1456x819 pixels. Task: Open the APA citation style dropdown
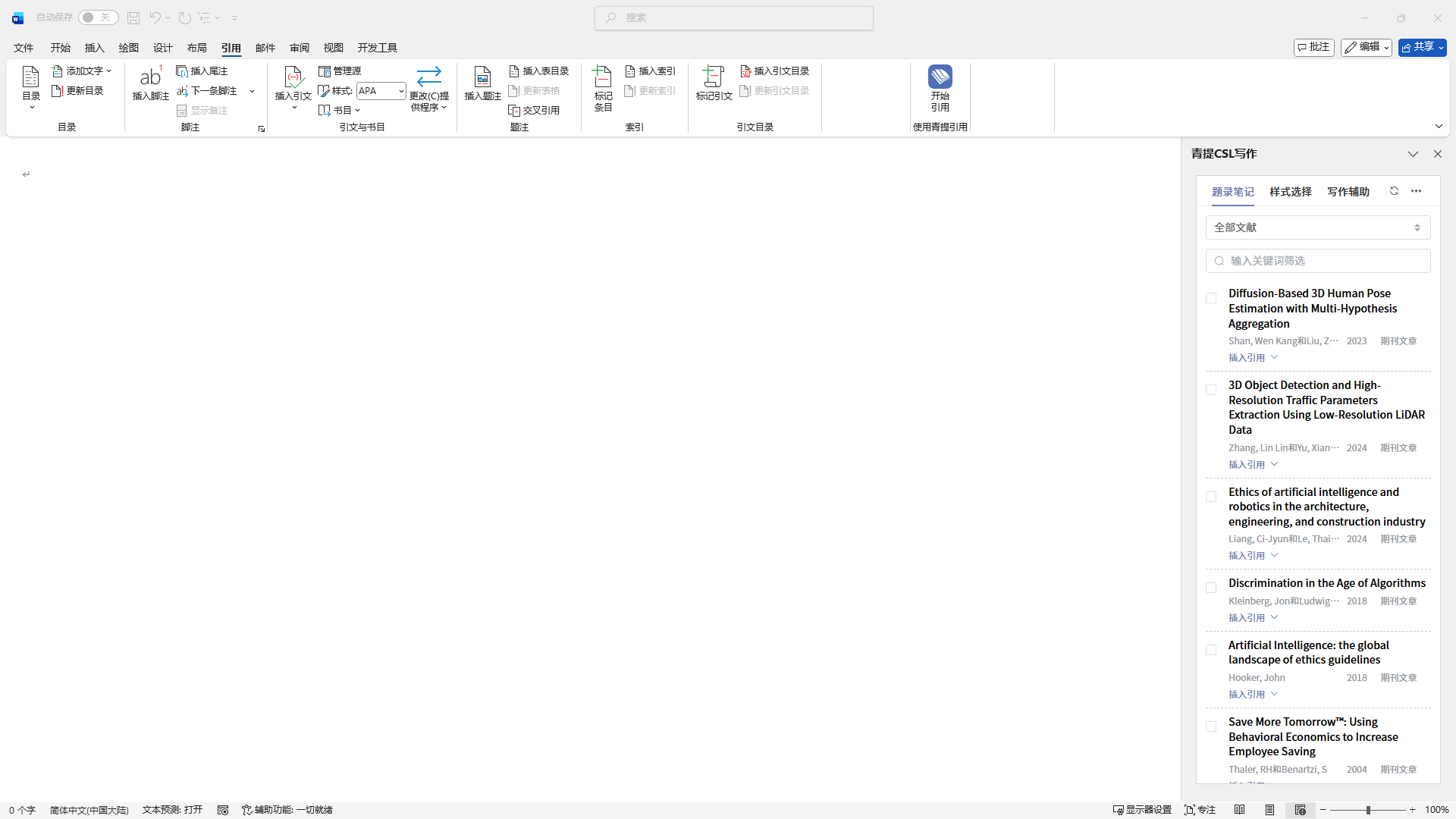click(400, 91)
